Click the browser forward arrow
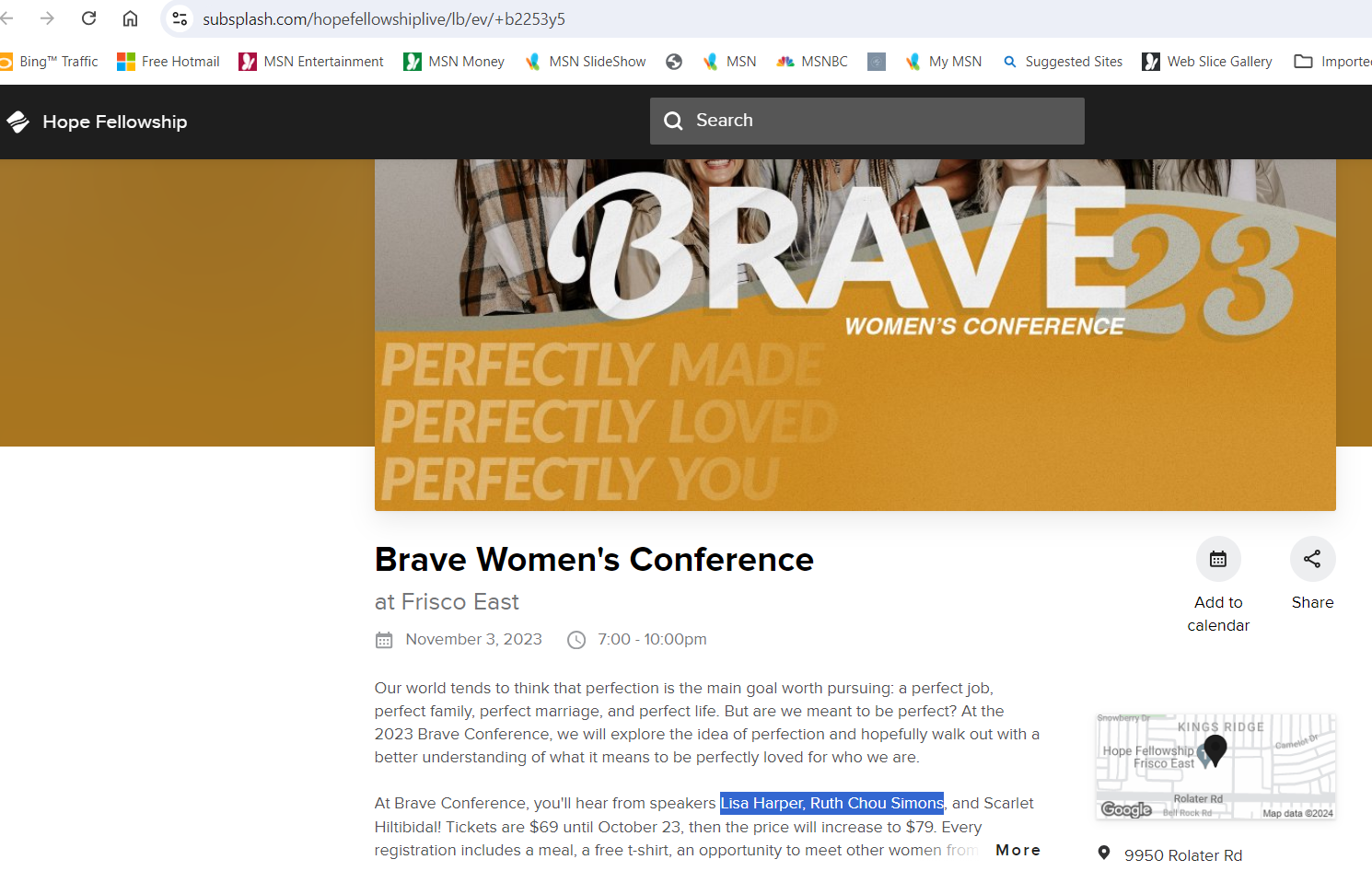Screen dimensions: 1372x871 tap(47, 18)
